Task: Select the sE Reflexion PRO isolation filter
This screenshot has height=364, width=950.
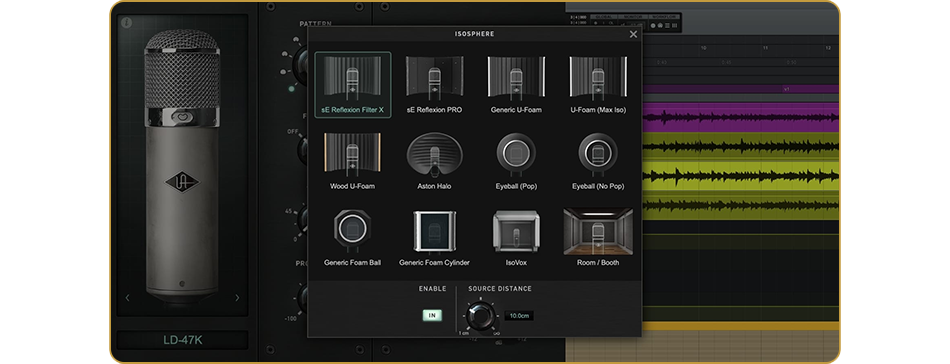Action: coord(434,85)
